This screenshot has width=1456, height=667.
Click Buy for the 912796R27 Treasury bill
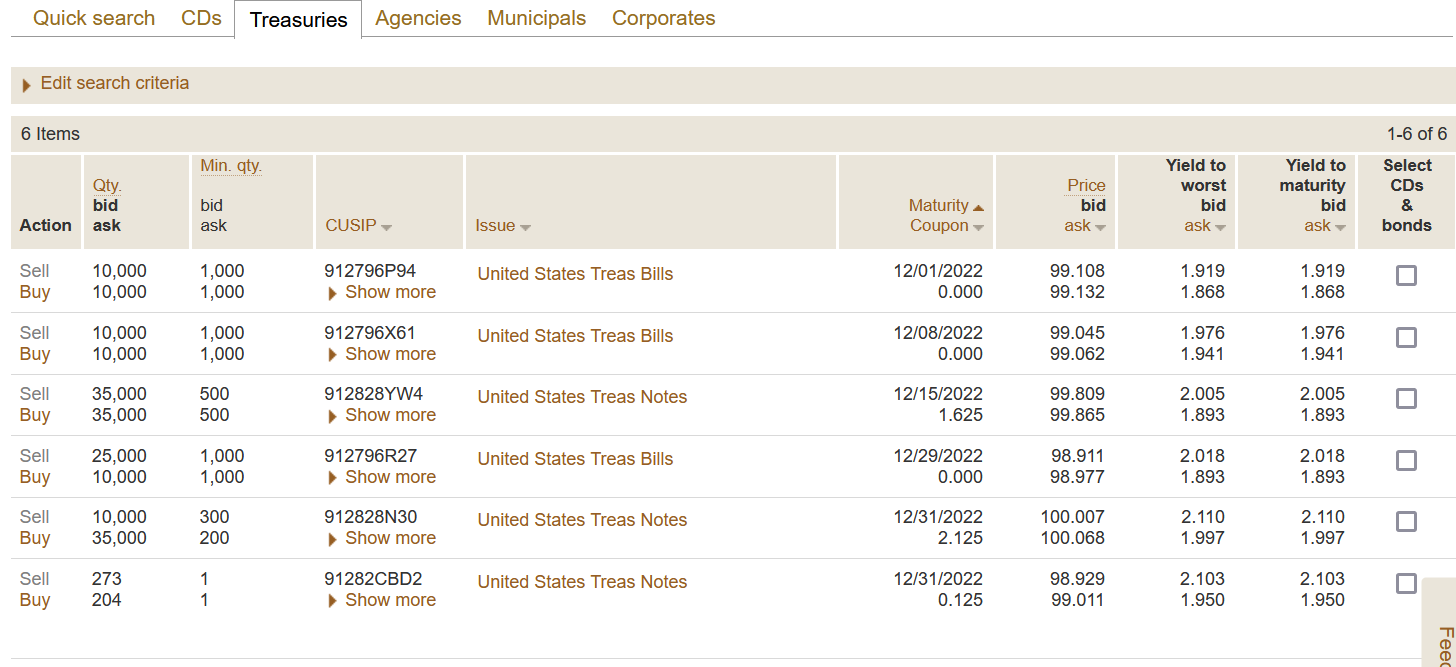tap(35, 477)
